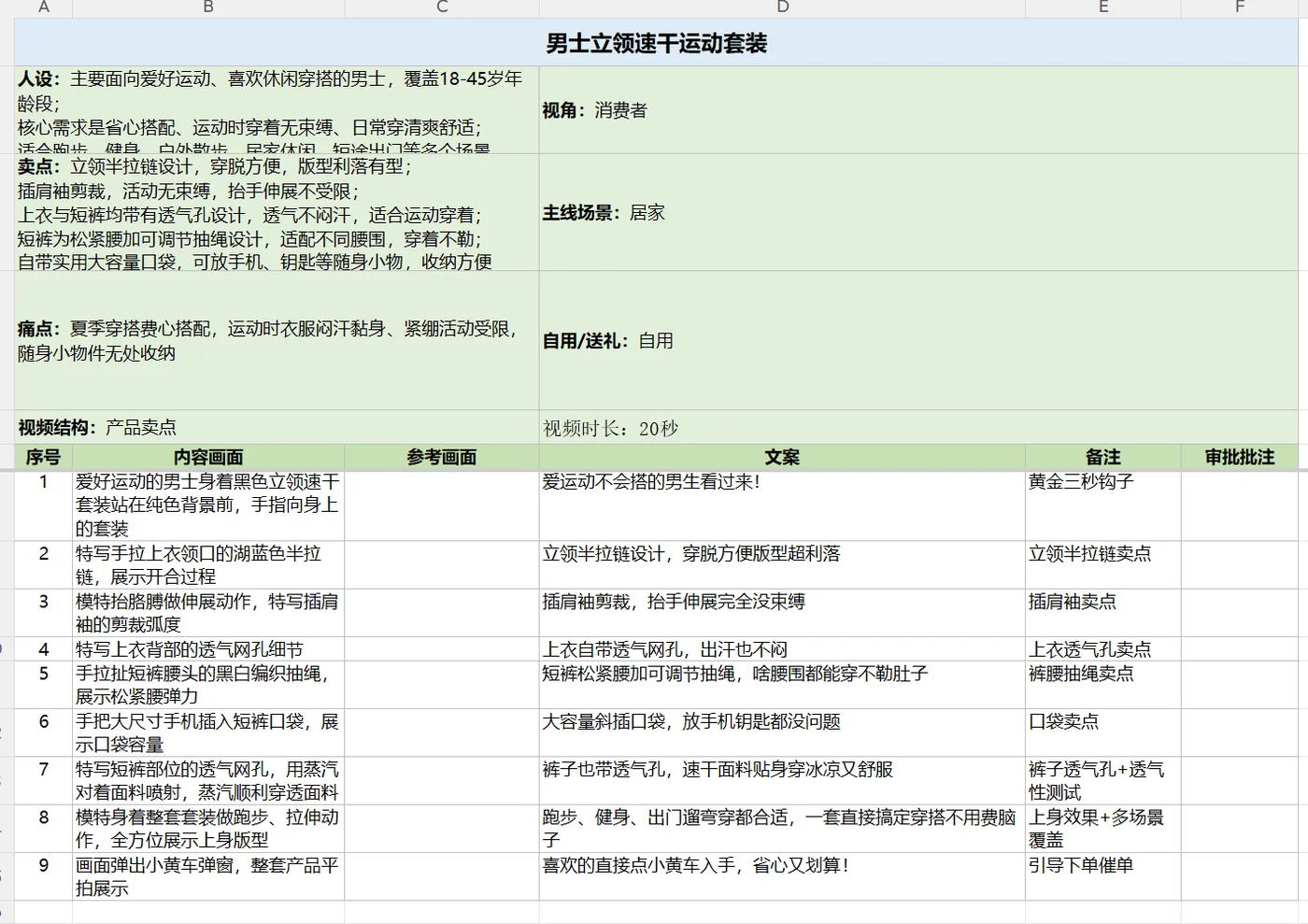Image resolution: width=1308 pixels, height=924 pixels.
Task: Select copy starting "裤子也带透气孔，速干面料"
Action: click(x=718, y=769)
